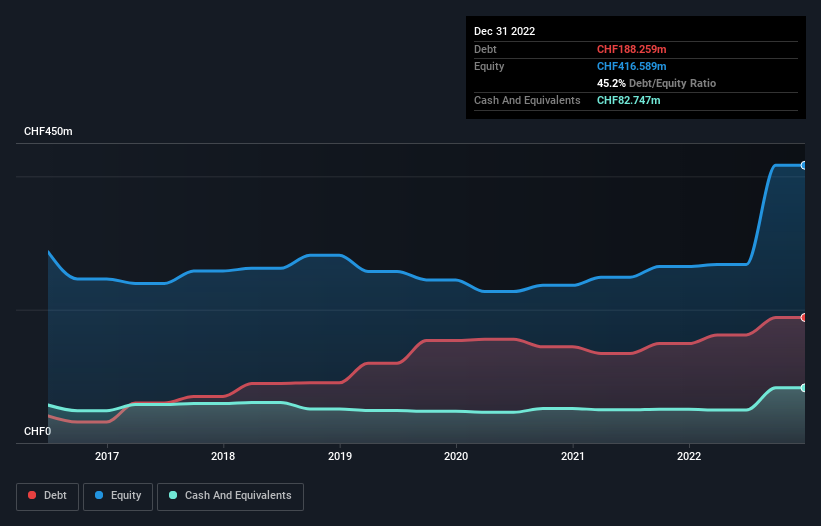Image resolution: width=821 pixels, height=526 pixels.
Task: Click the teal Cash And Equivalents dot
Action: pyautogui.click(x=173, y=495)
